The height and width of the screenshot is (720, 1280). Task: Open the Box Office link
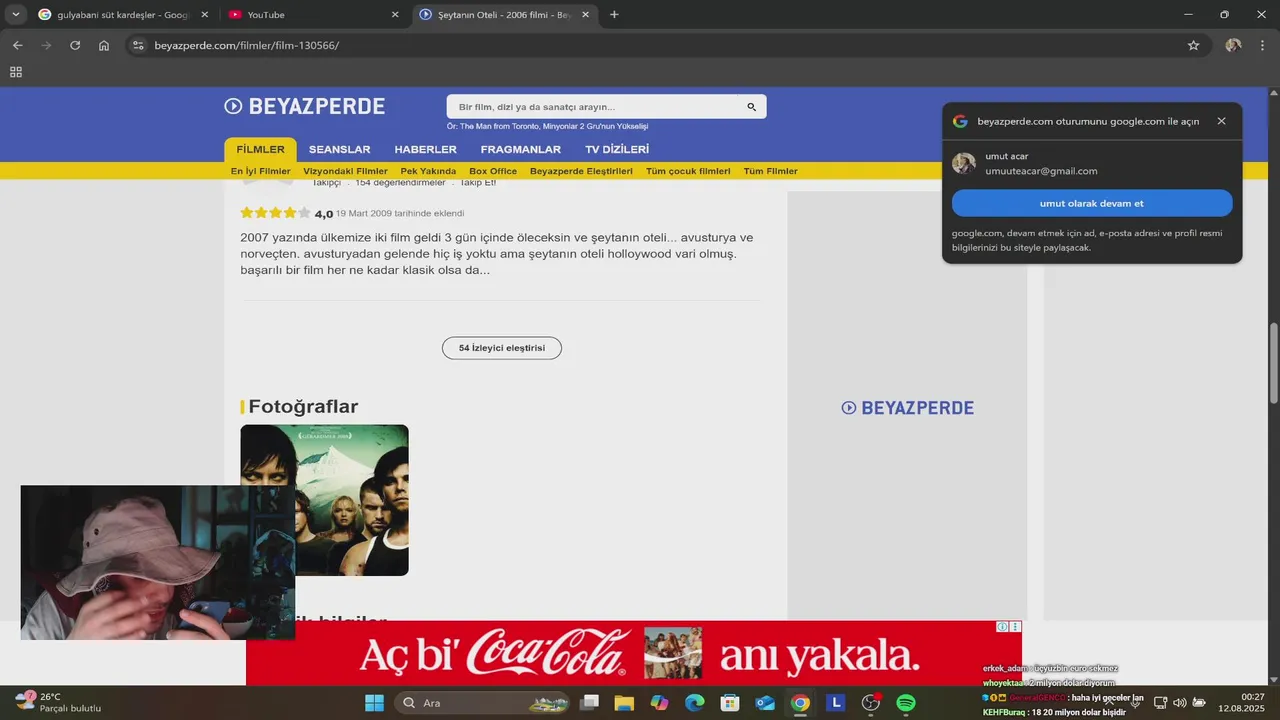point(493,171)
